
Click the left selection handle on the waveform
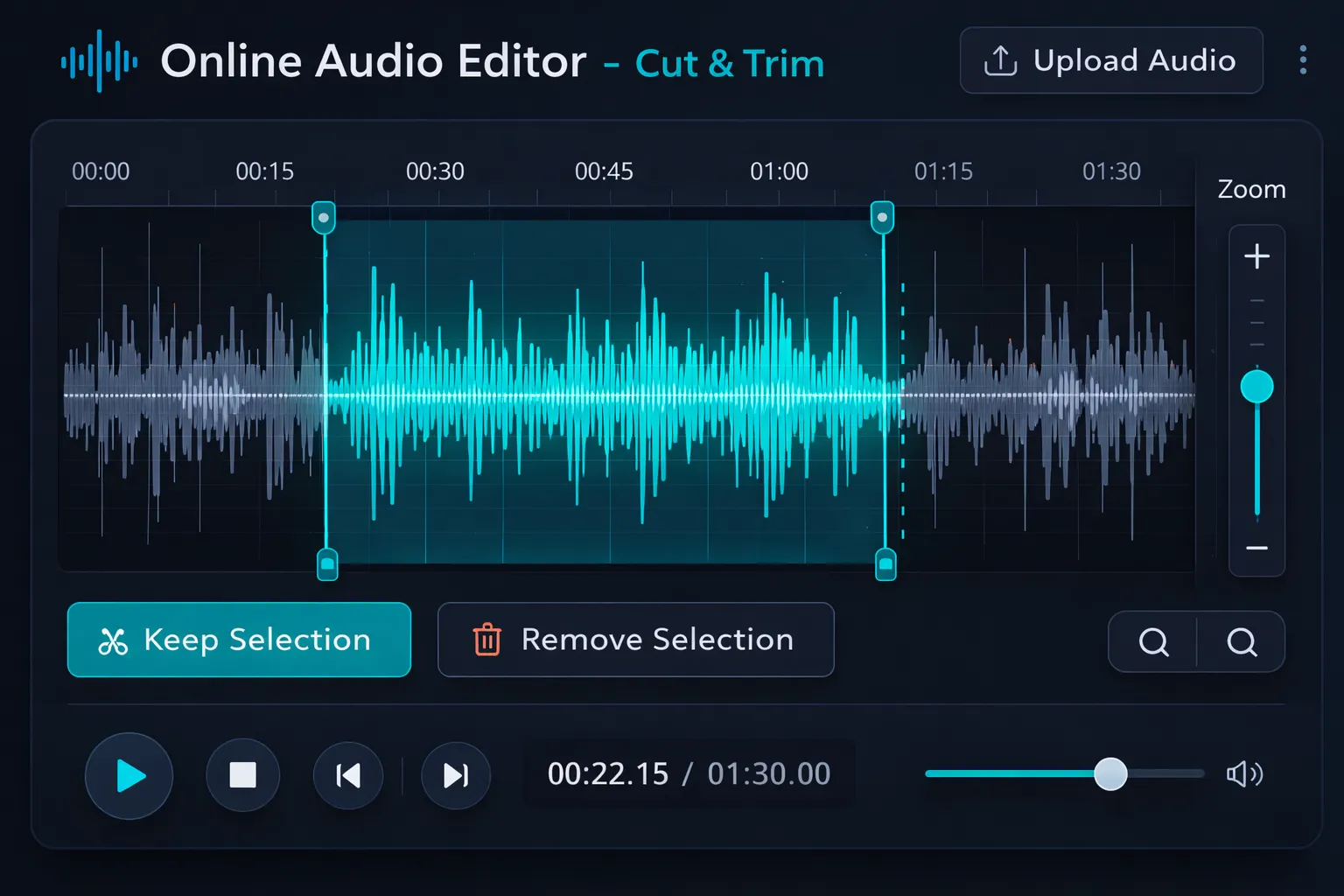pyautogui.click(x=324, y=217)
